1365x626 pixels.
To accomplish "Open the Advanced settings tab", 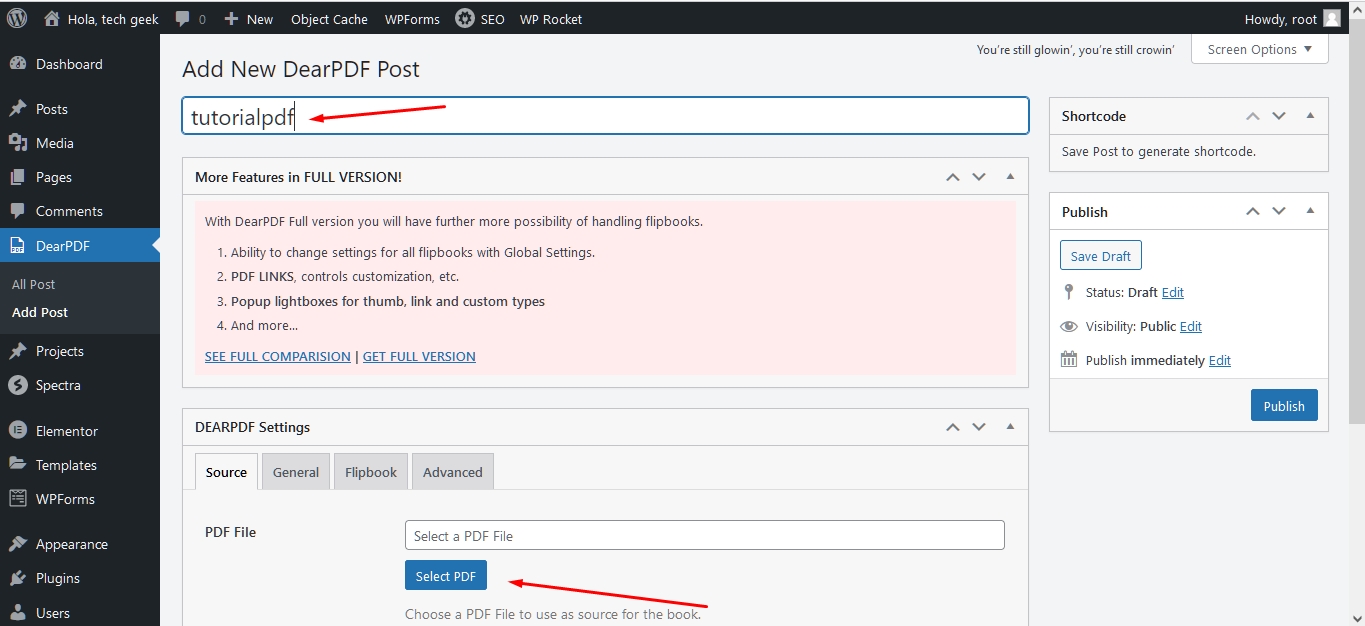I will [453, 472].
